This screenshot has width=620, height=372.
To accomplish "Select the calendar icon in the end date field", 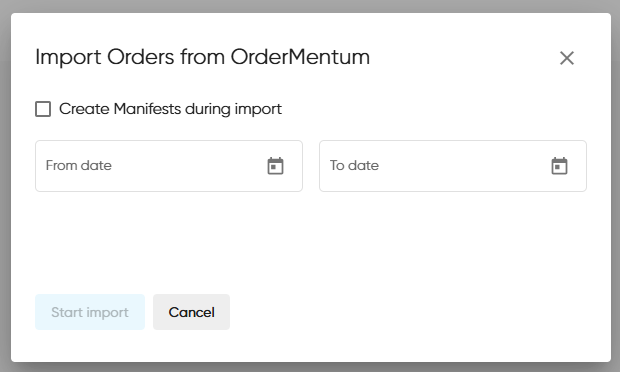I will tap(559, 166).
